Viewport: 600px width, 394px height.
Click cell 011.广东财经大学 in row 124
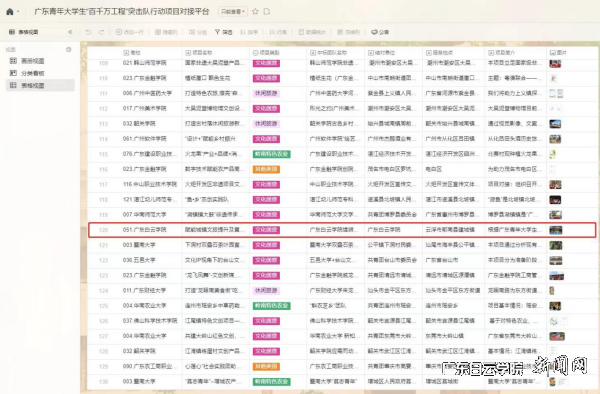(x=145, y=291)
